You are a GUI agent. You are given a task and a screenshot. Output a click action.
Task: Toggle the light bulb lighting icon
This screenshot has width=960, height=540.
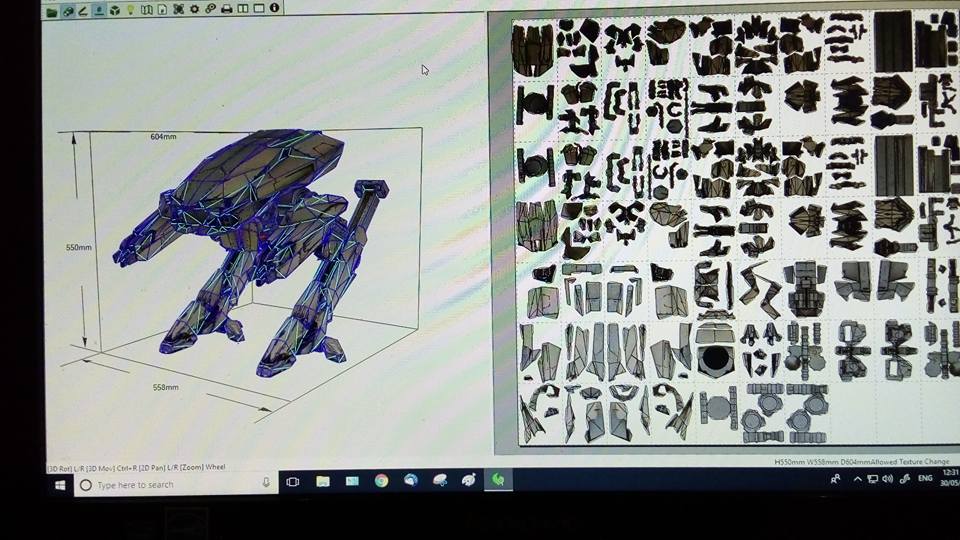[x=130, y=10]
